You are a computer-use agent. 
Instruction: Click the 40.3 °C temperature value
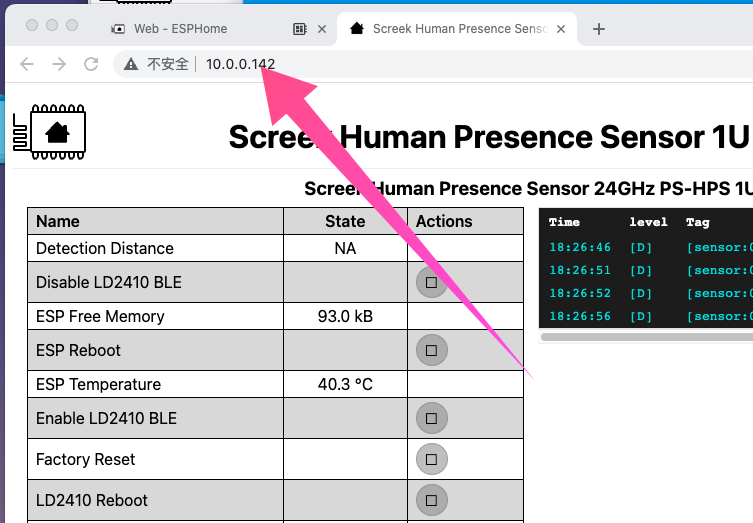[345, 384]
